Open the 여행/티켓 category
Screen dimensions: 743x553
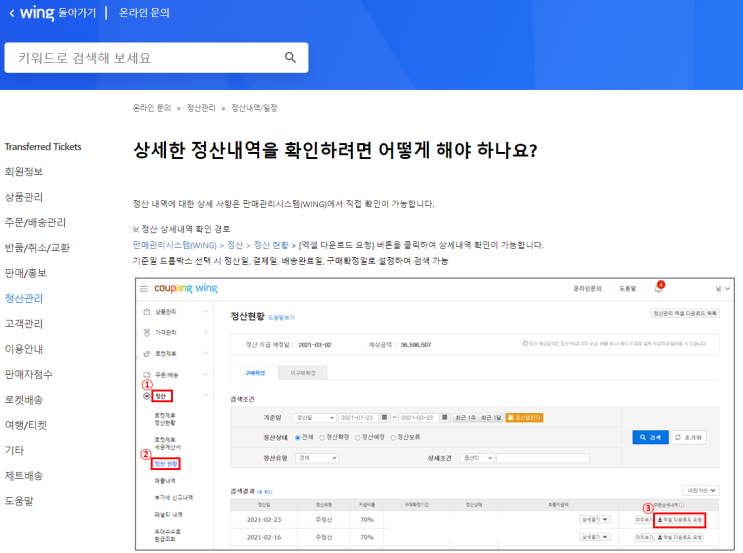click(26, 425)
